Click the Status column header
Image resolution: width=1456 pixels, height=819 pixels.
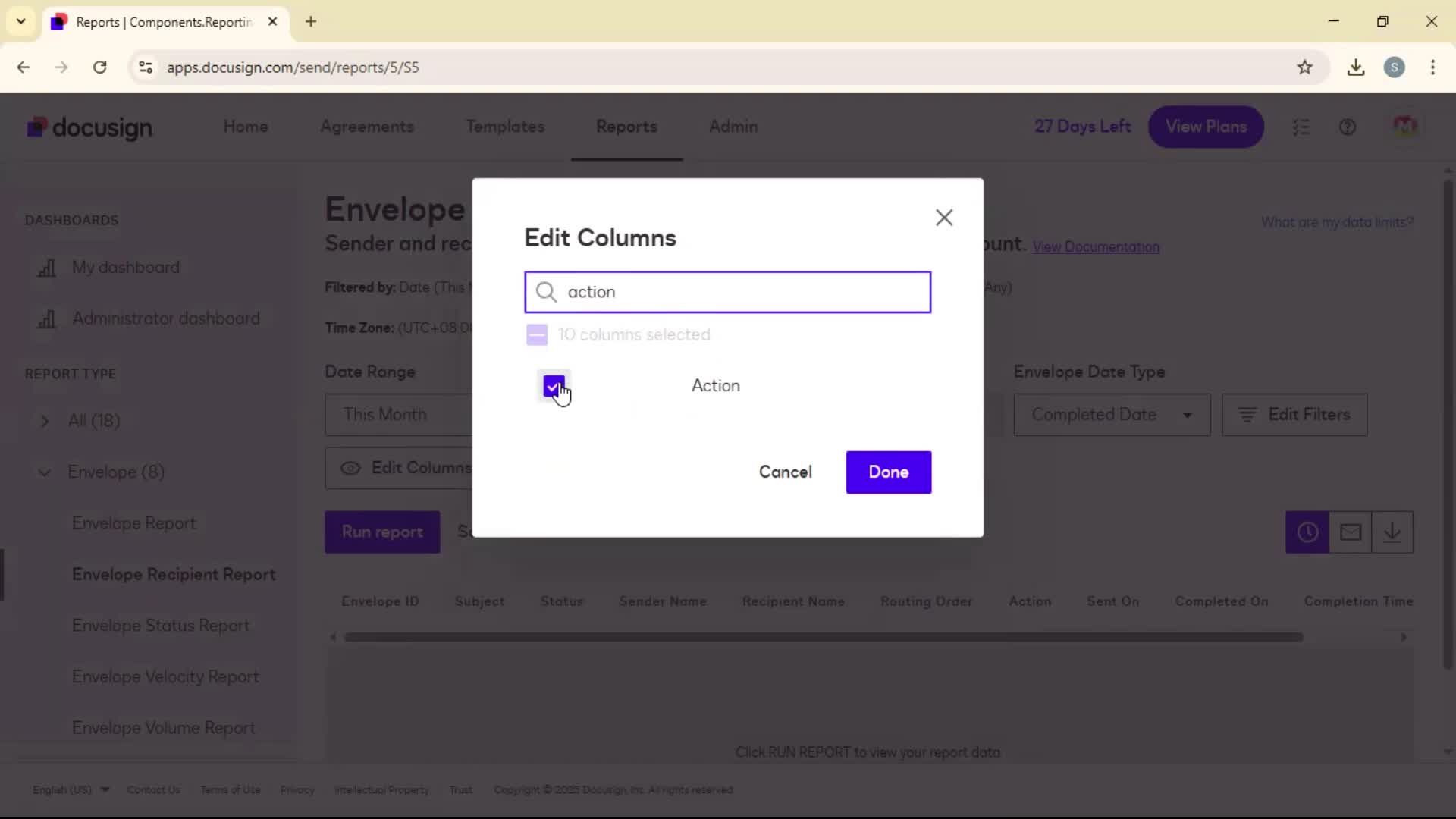click(x=562, y=601)
